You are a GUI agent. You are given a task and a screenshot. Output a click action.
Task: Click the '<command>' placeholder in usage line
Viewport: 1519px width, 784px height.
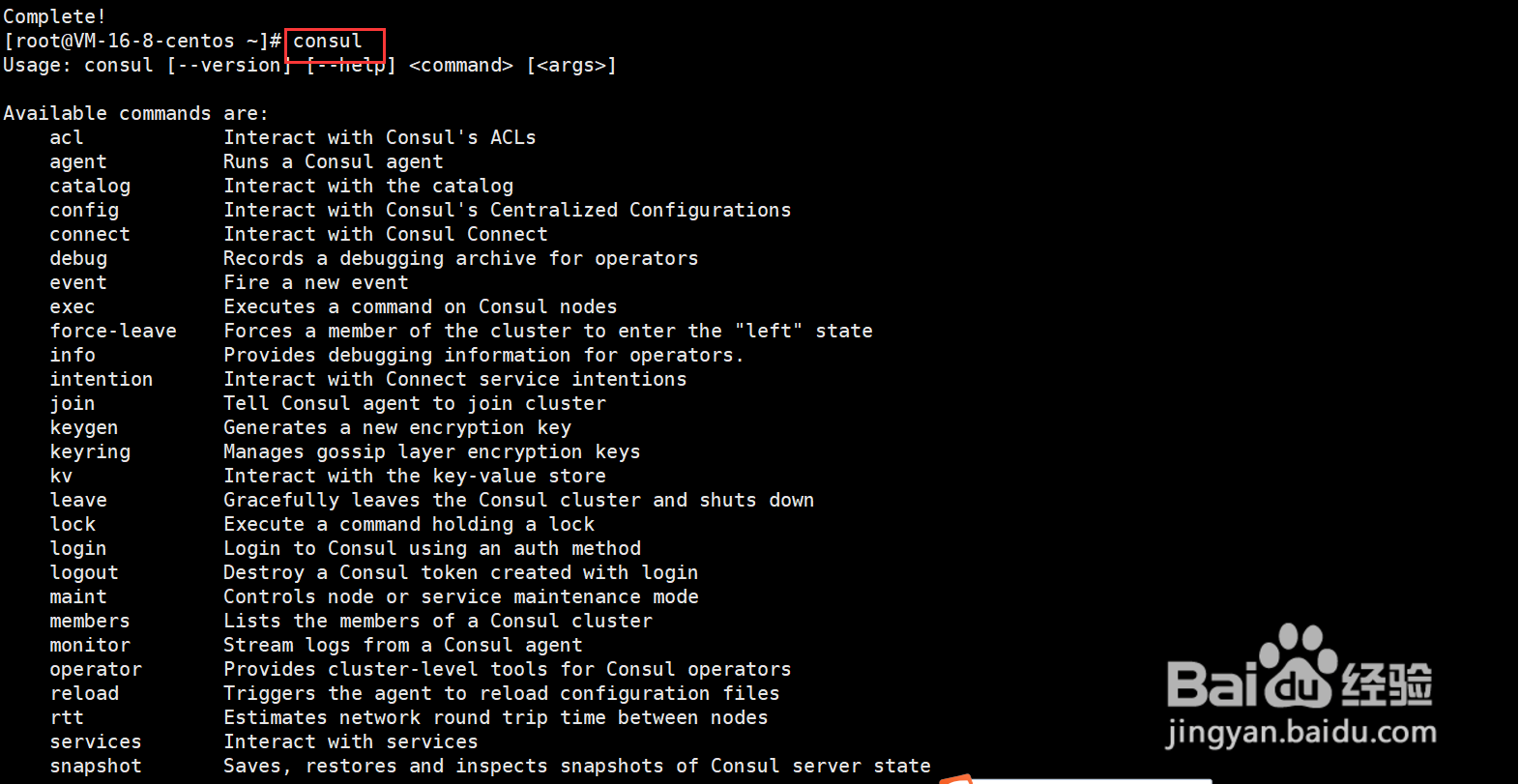tap(461, 65)
